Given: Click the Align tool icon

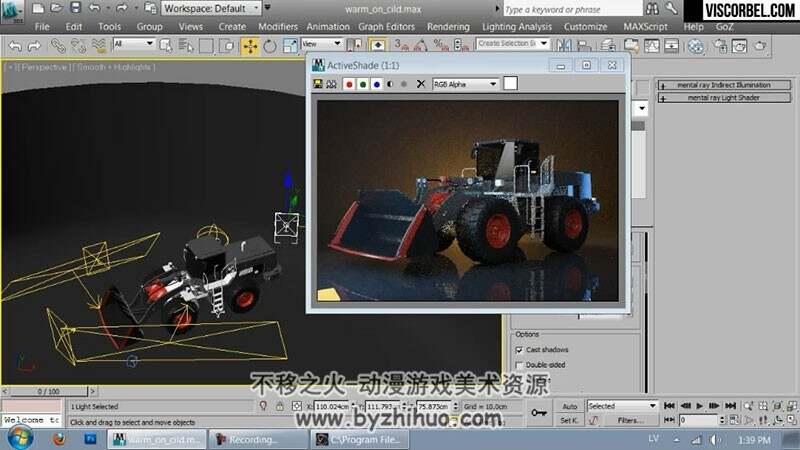Looking at the screenshot, I should (x=584, y=46).
